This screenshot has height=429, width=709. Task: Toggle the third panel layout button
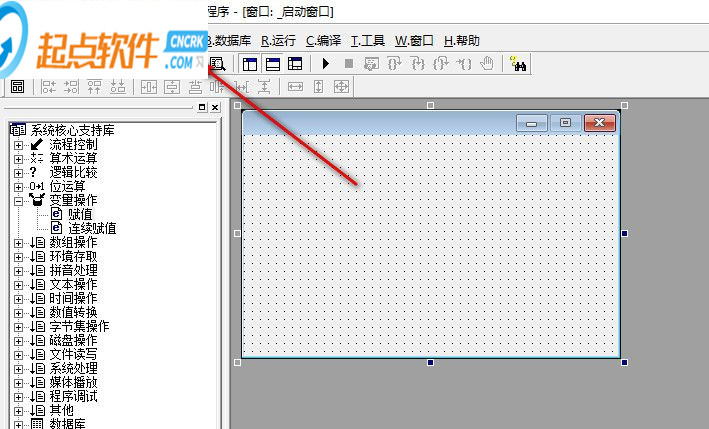[295, 64]
